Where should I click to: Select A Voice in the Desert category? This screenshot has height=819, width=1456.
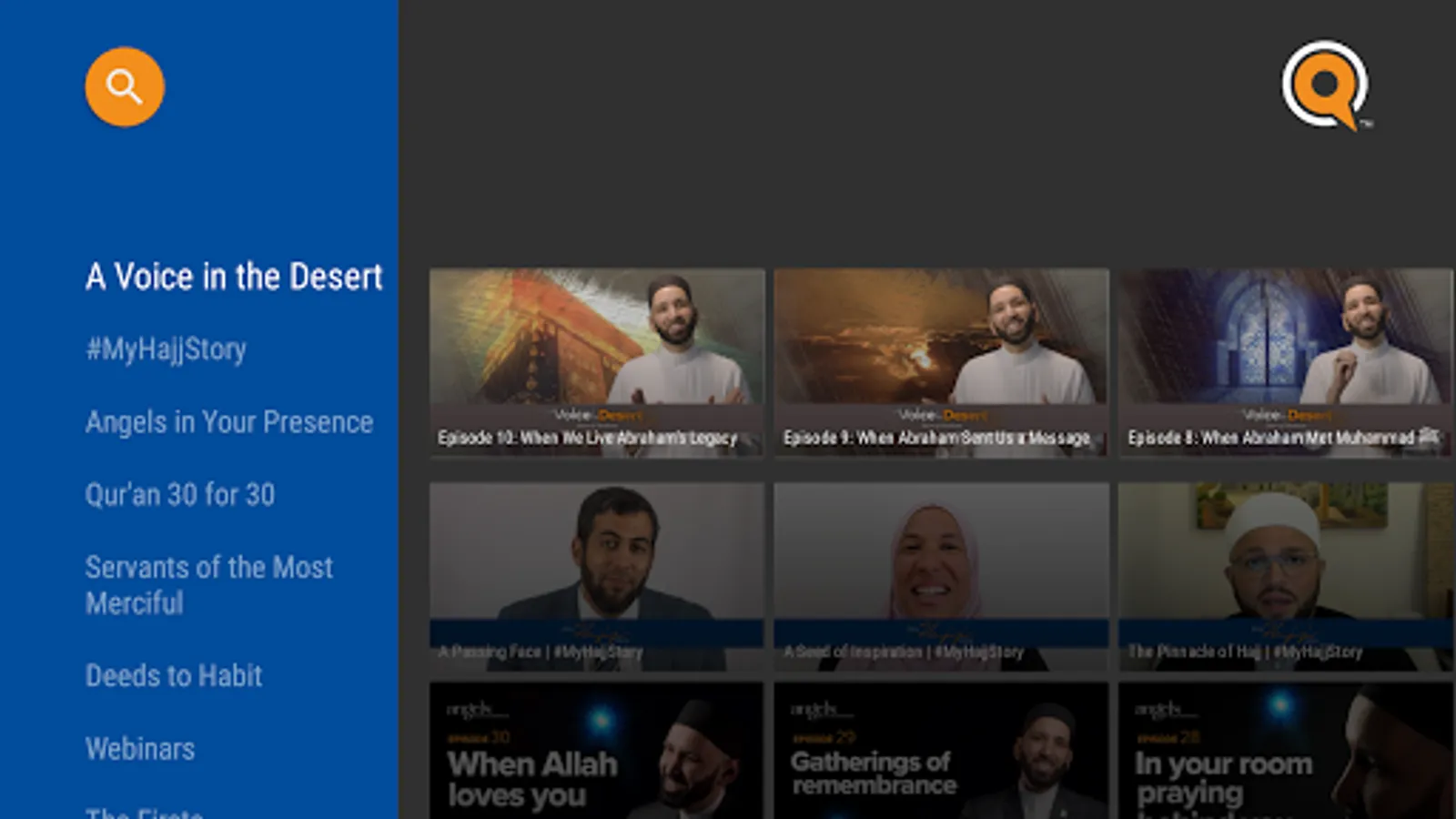pos(234,277)
